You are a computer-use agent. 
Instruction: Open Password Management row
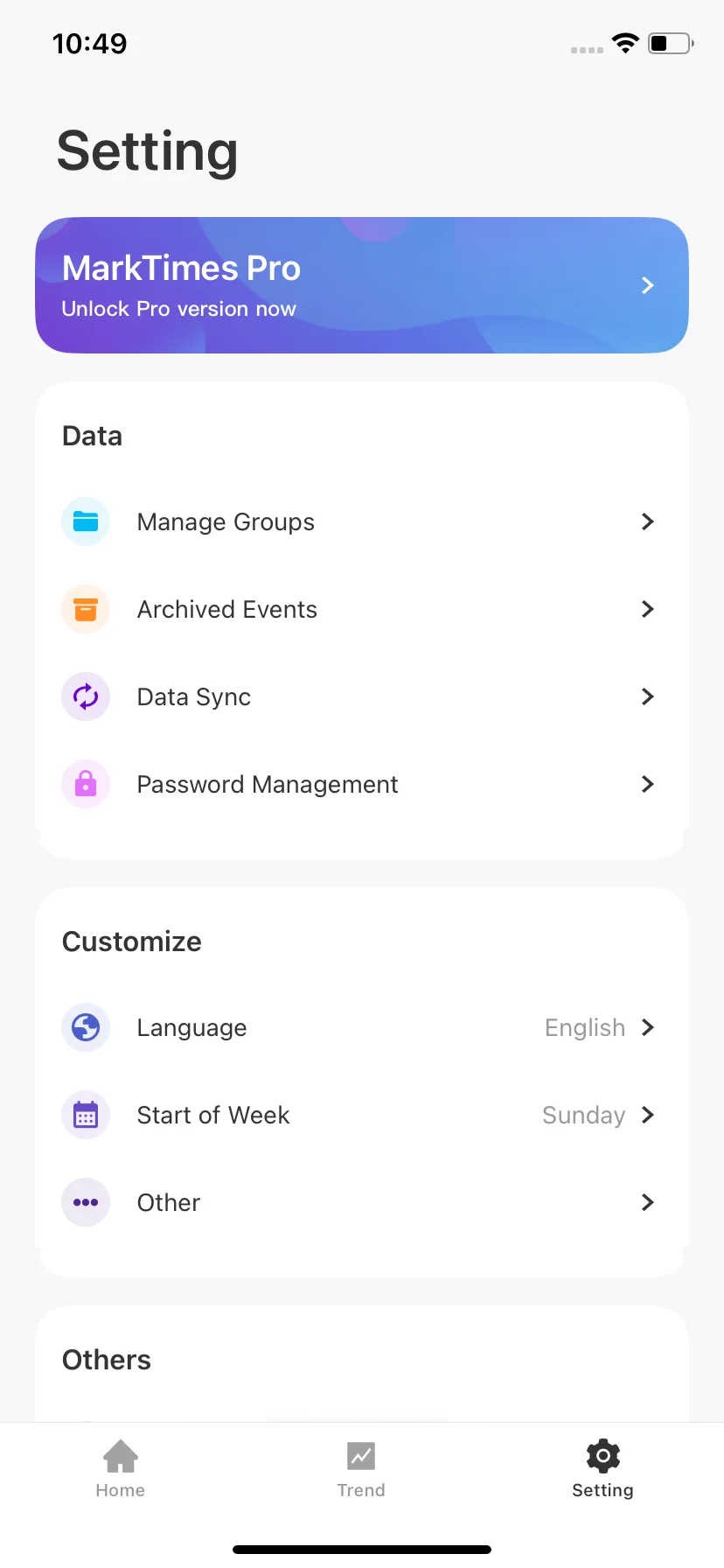tap(362, 784)
